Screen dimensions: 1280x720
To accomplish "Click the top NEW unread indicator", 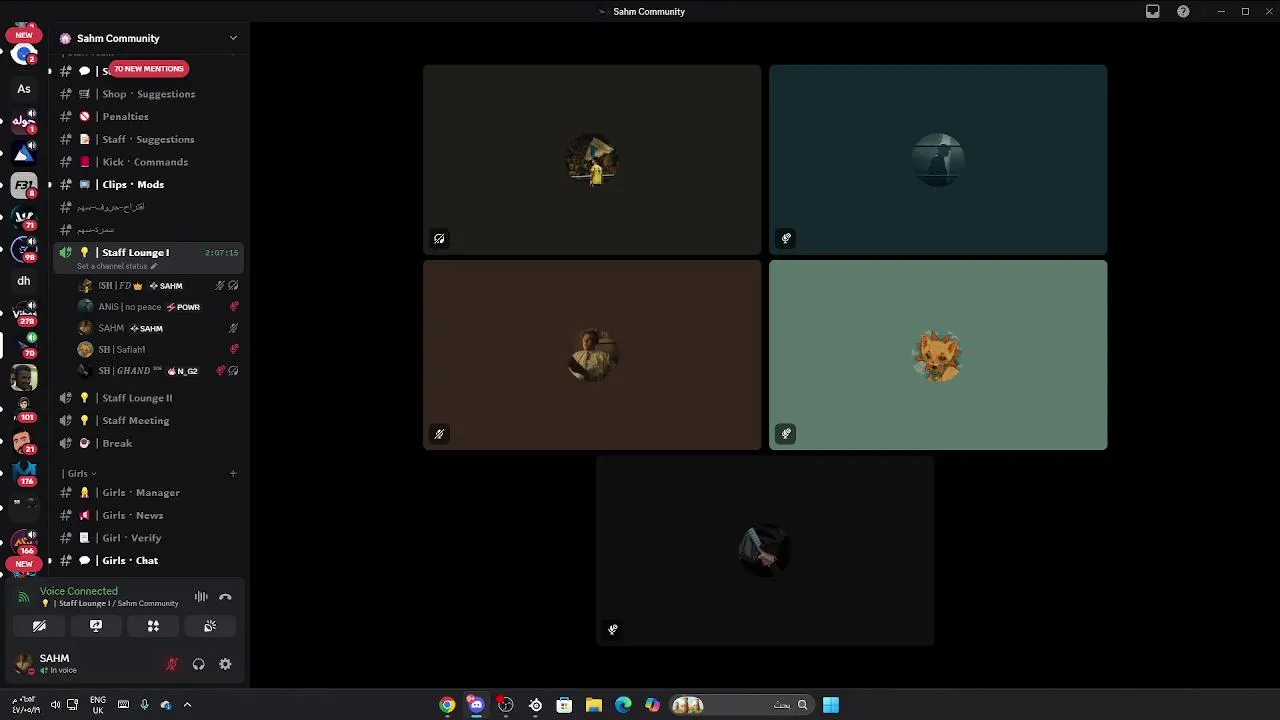I will click(24, 35).
